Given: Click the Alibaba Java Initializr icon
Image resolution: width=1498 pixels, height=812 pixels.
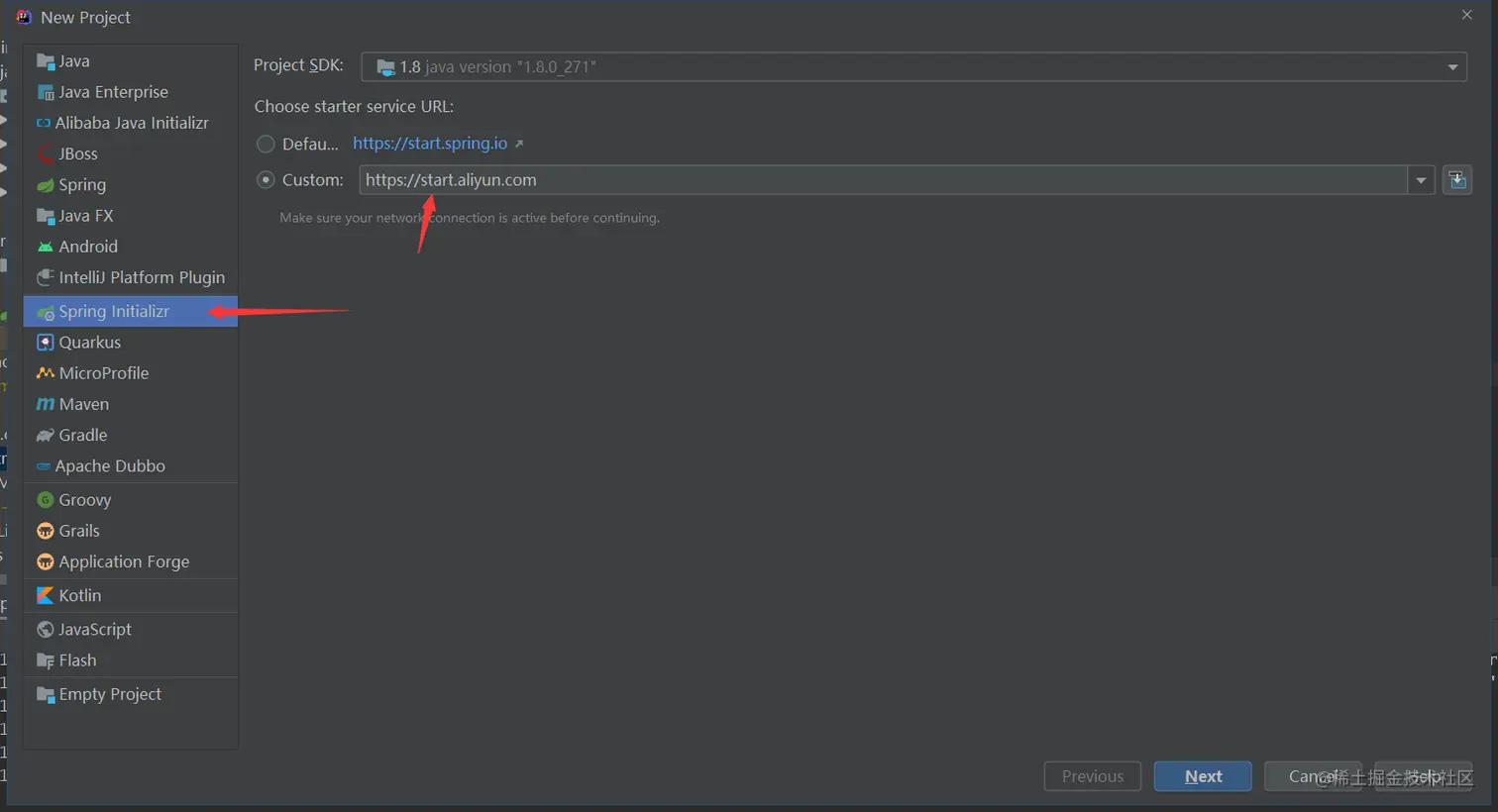Looking at the screenshot, I should pyautogui.click(x=43, y=123).
